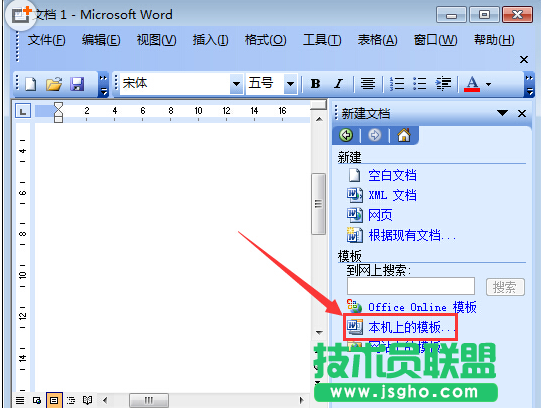
Task: Expand formatting toolbar options chevron
Action: (530, 84)
